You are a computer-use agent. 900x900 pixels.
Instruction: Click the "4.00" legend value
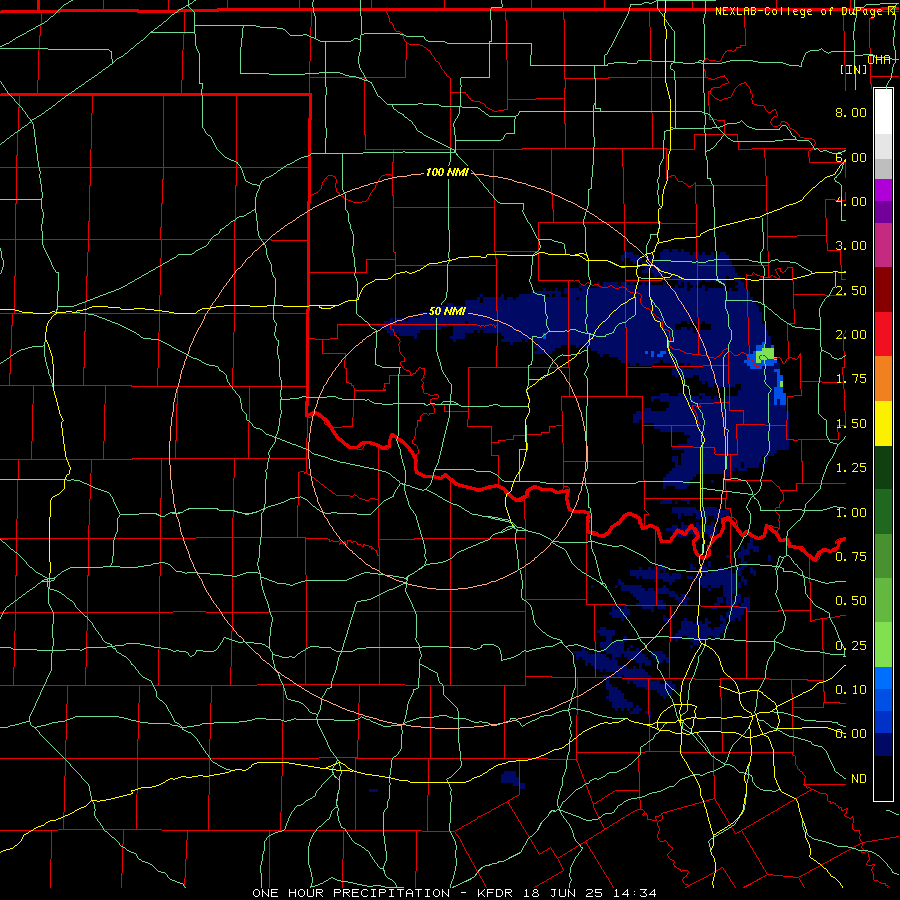tap(851, 201)
